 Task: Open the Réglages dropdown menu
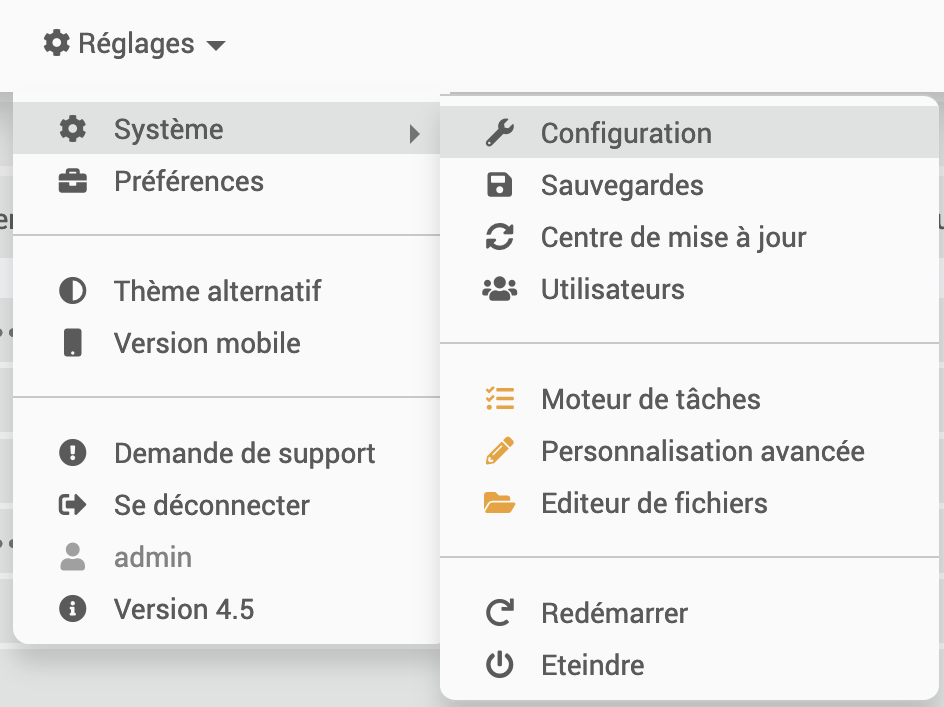point(135,44)
